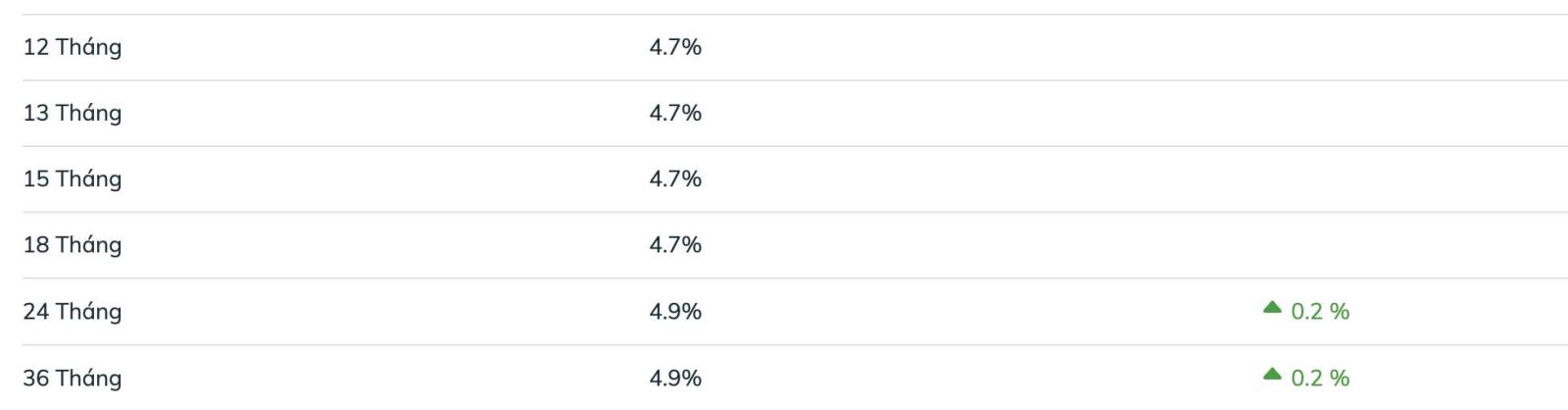Click the green up arrow in 24 Tháng row

click(x=1272, y=308)
